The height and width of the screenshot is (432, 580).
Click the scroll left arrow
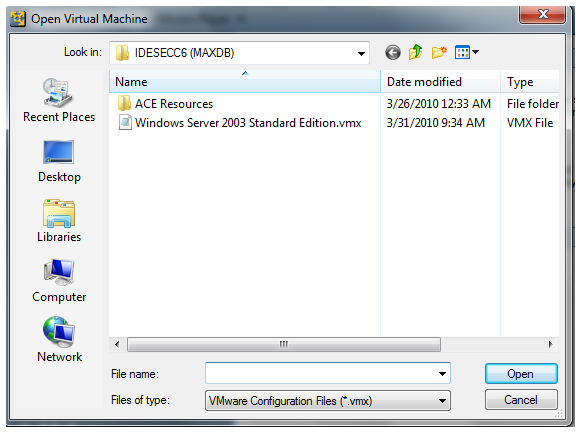click(117, 344)
